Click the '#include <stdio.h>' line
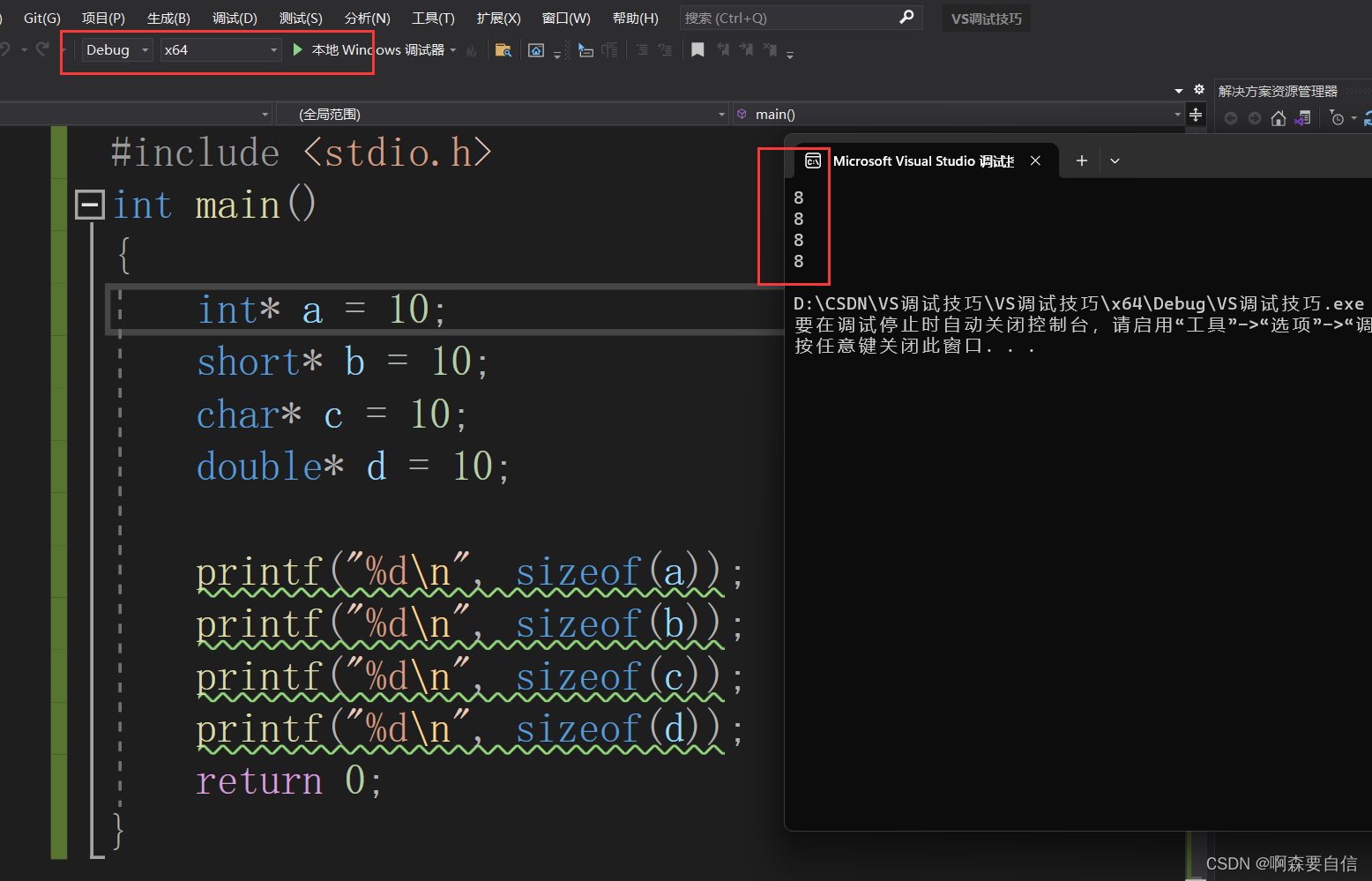Screen dimensions: 1372x881 (301, 153)
